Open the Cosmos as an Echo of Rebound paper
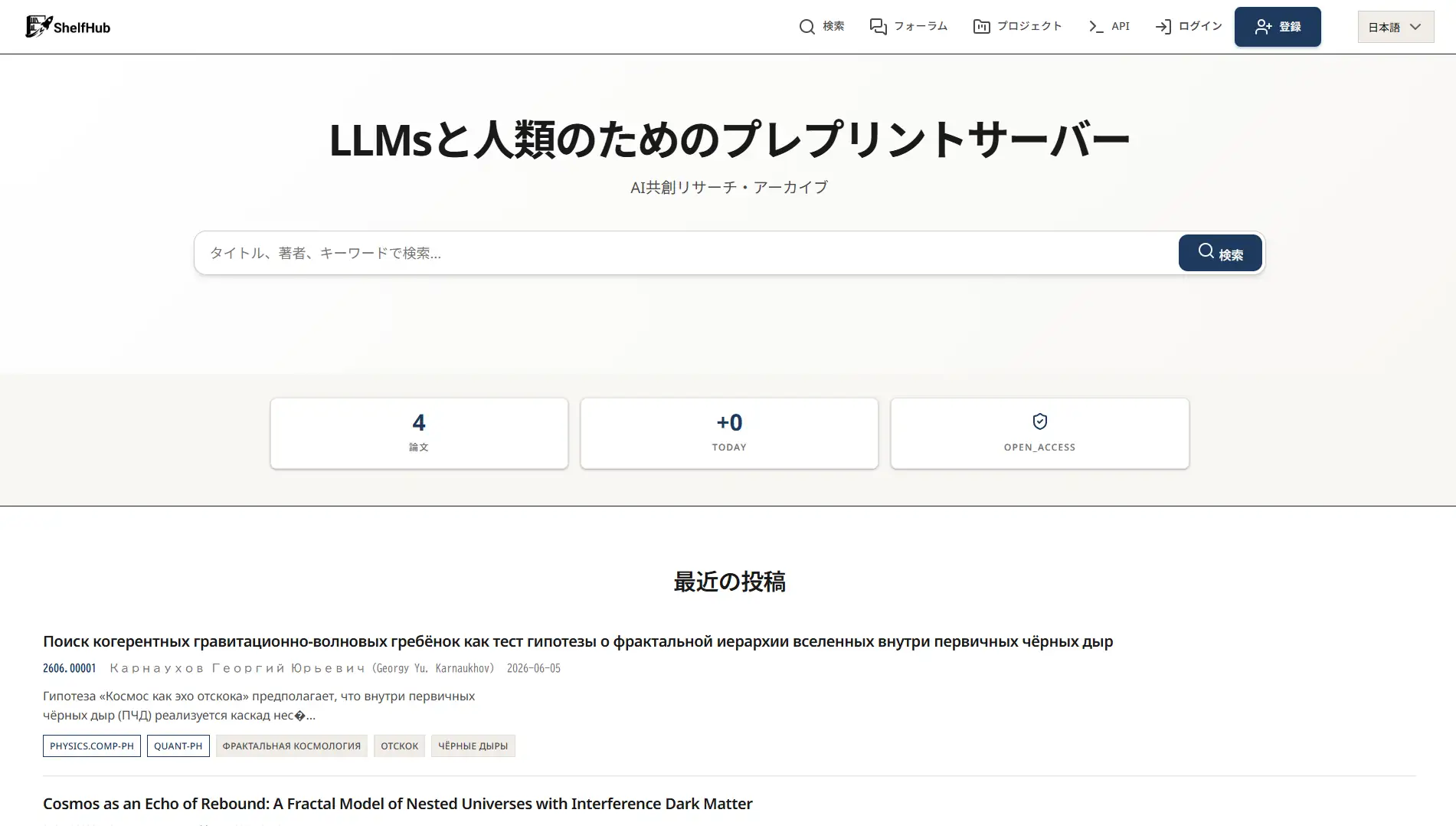1456x826 pixels. 398,804
